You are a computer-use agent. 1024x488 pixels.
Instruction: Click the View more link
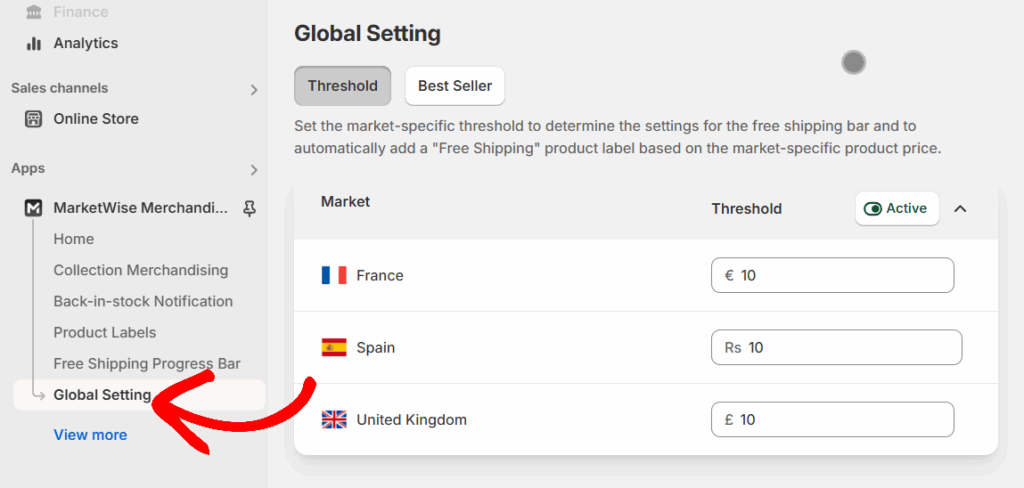pyautogui.click(x=90, y=435)
